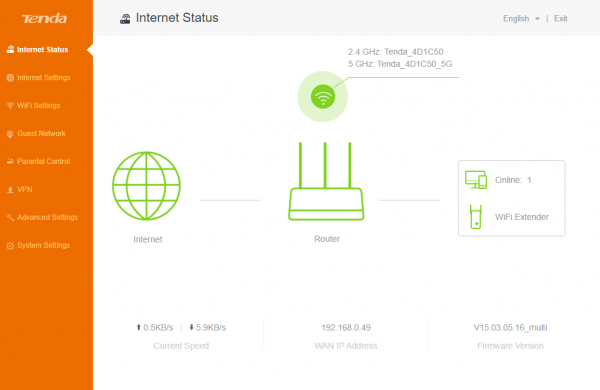Click the Internet globe icon
The height and width of the screenshot is (390, 600).
pos(147,186)
